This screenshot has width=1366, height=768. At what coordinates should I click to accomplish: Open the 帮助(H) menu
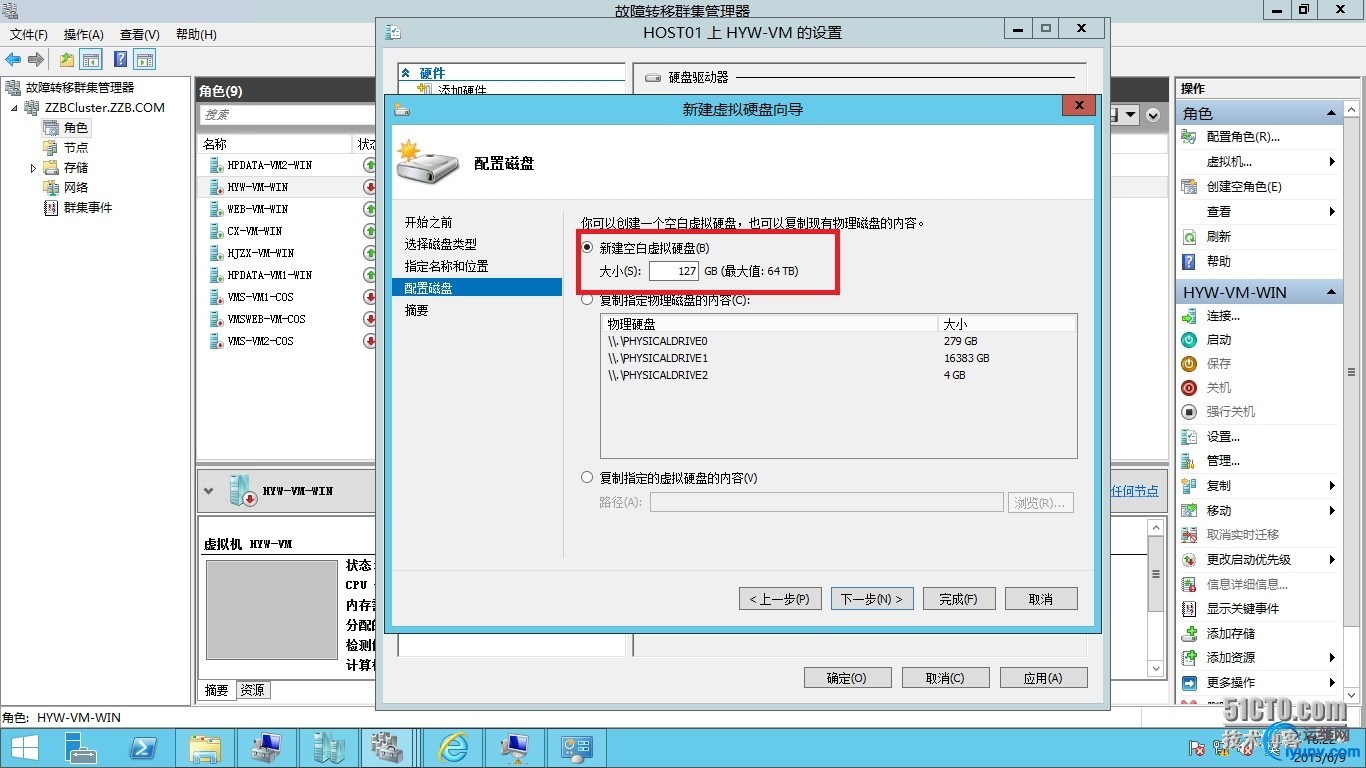pyautogui.click(x=196, y=35)
